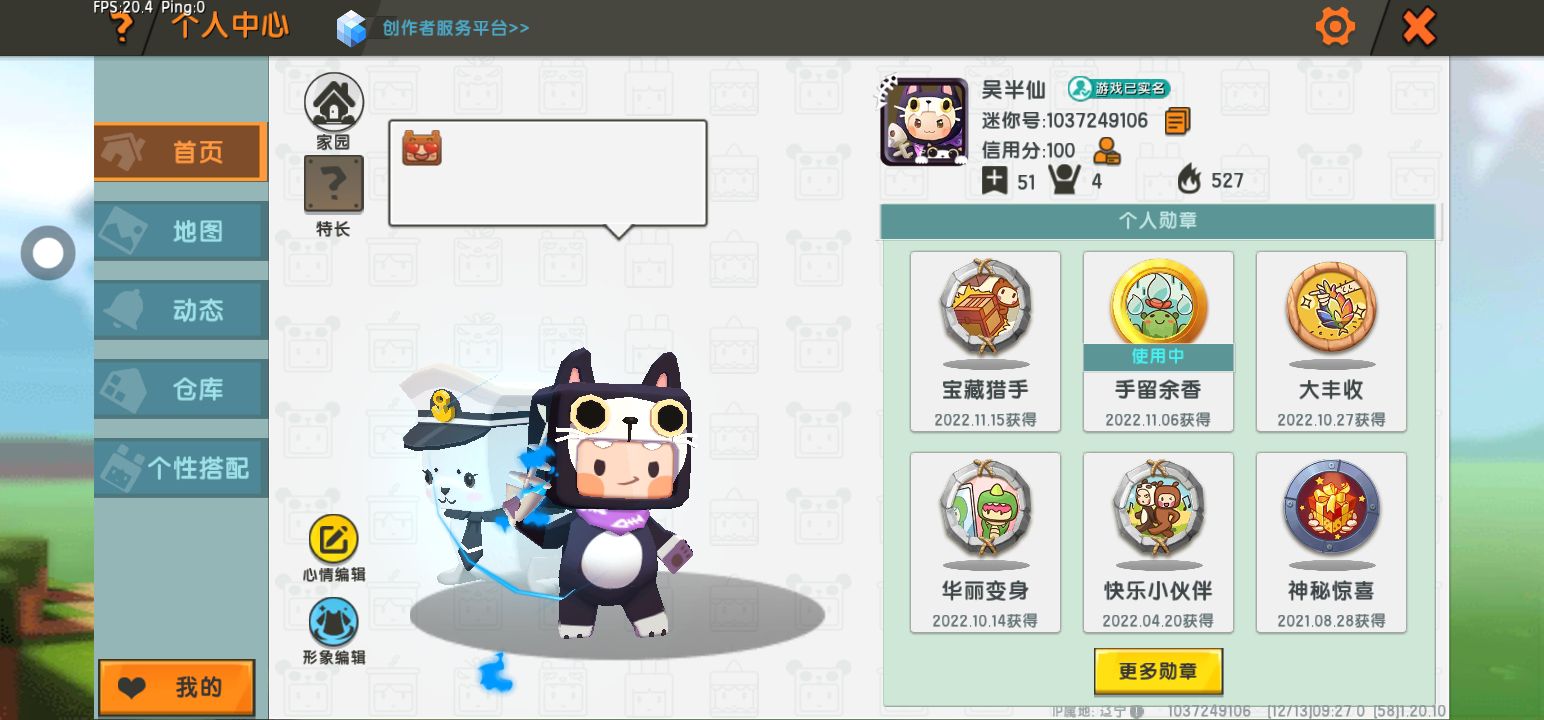The width and height of the screenshot is (1544, 720).
Task: Switch to the 地图 tab
Action: 181,231
